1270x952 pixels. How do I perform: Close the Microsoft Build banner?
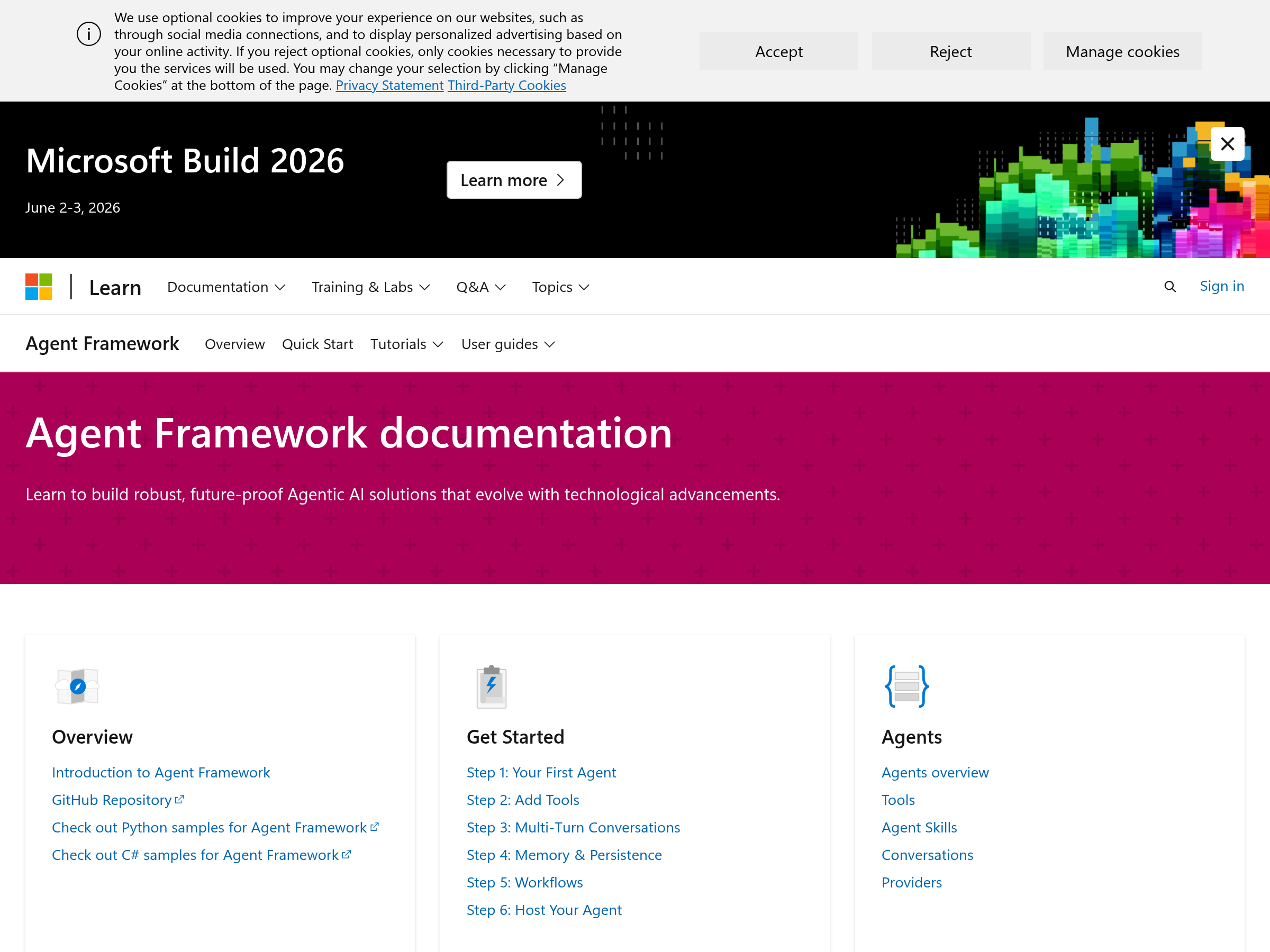[x=1228, y=143]
